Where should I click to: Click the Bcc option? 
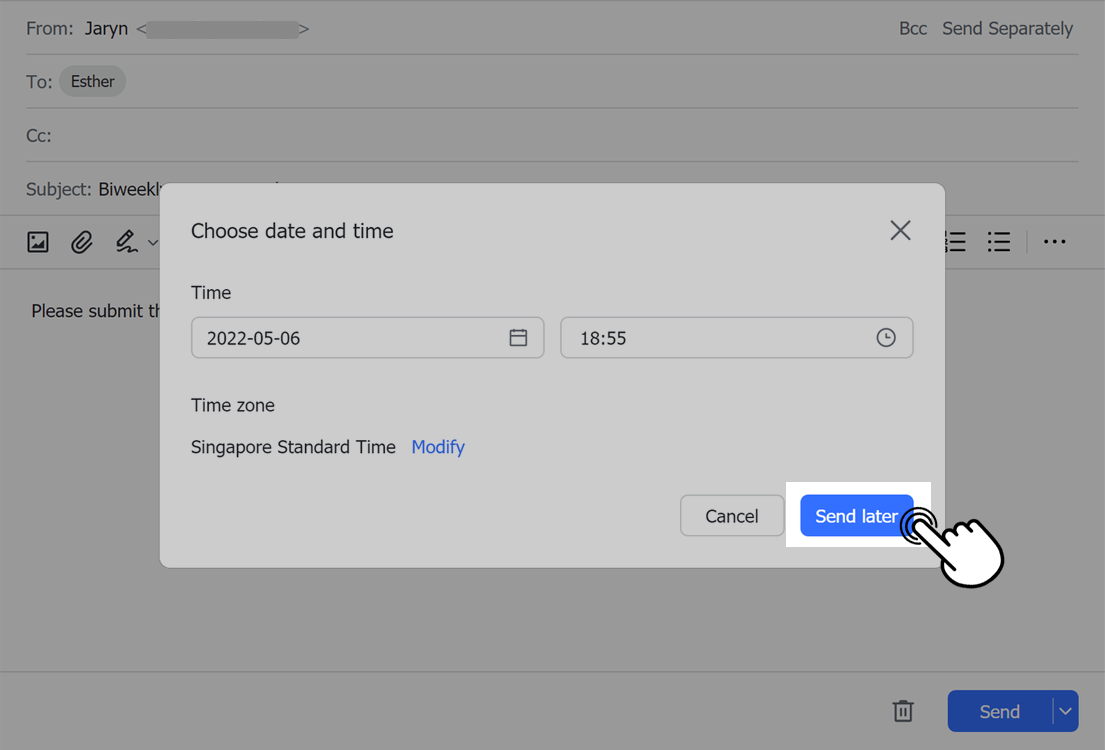click(913, 29)
